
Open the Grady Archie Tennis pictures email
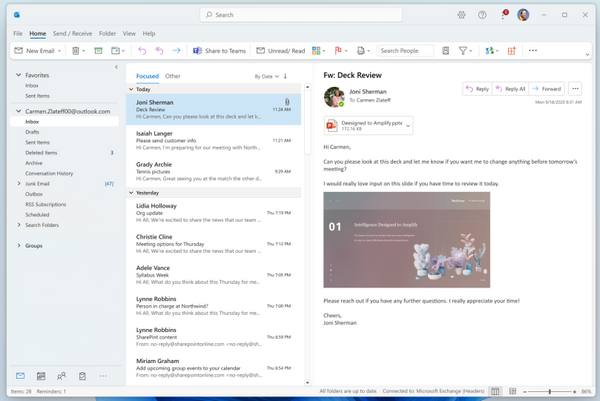[x=214, y=171]
